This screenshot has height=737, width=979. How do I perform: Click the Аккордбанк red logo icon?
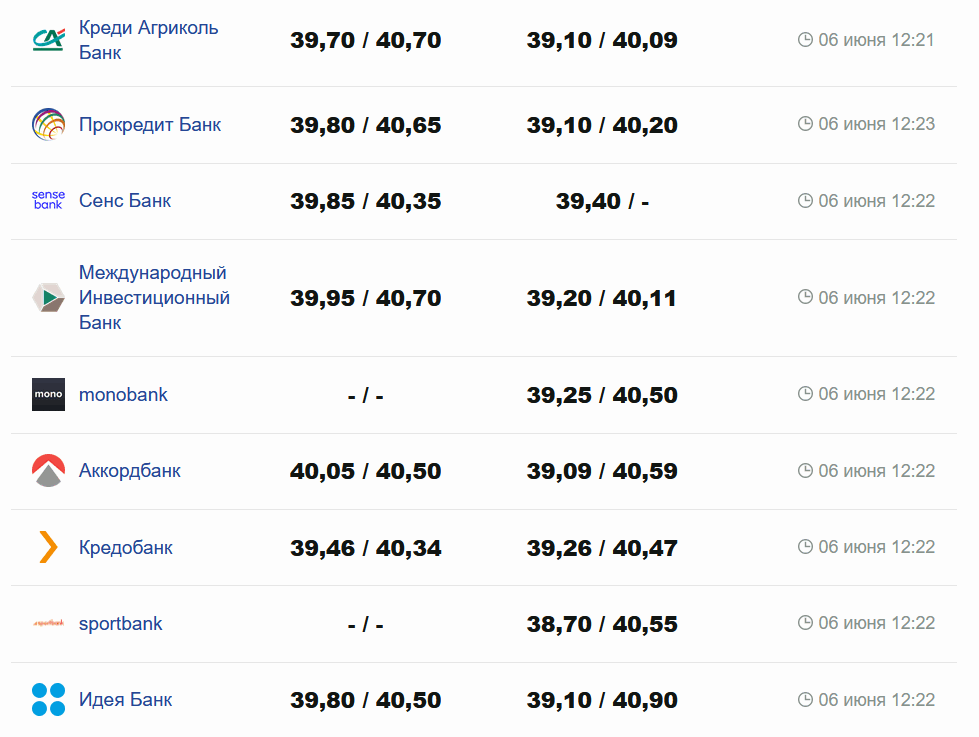pos(48,471)
